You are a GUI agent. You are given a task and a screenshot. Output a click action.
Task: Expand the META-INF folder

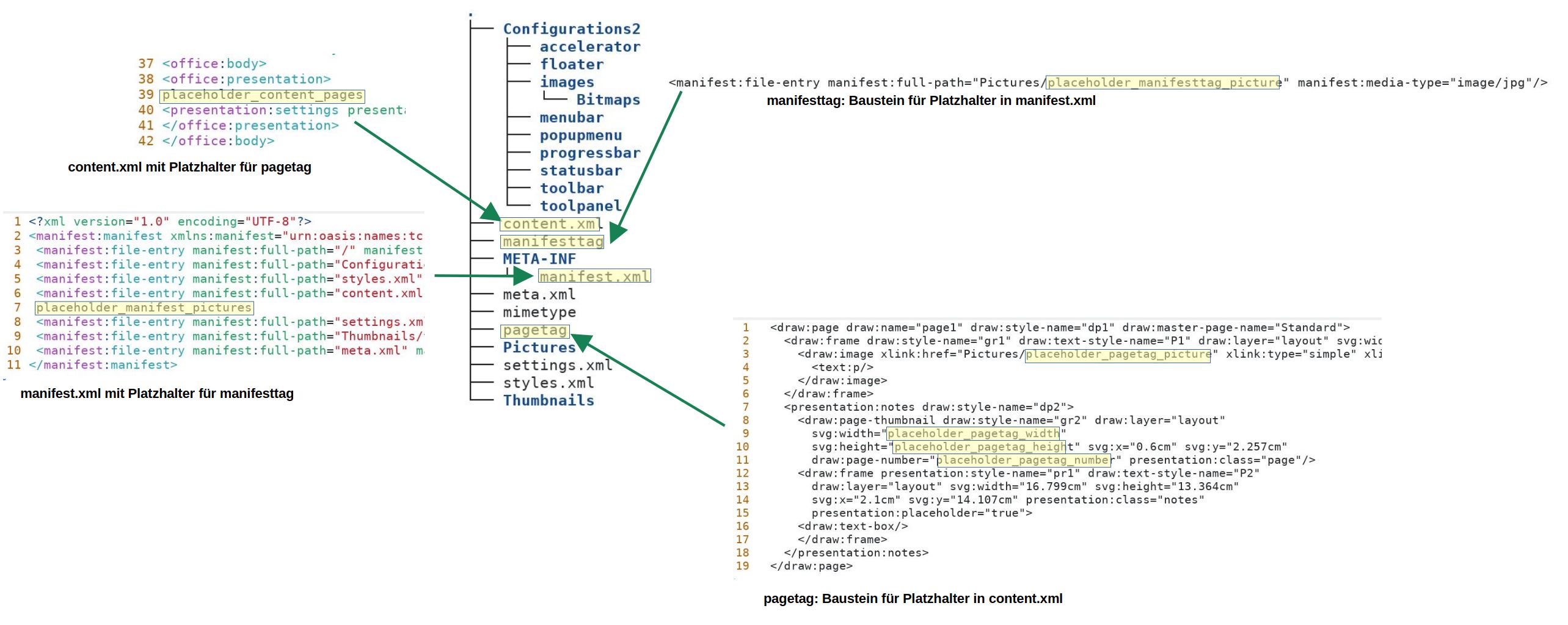(x=539, y=259)
